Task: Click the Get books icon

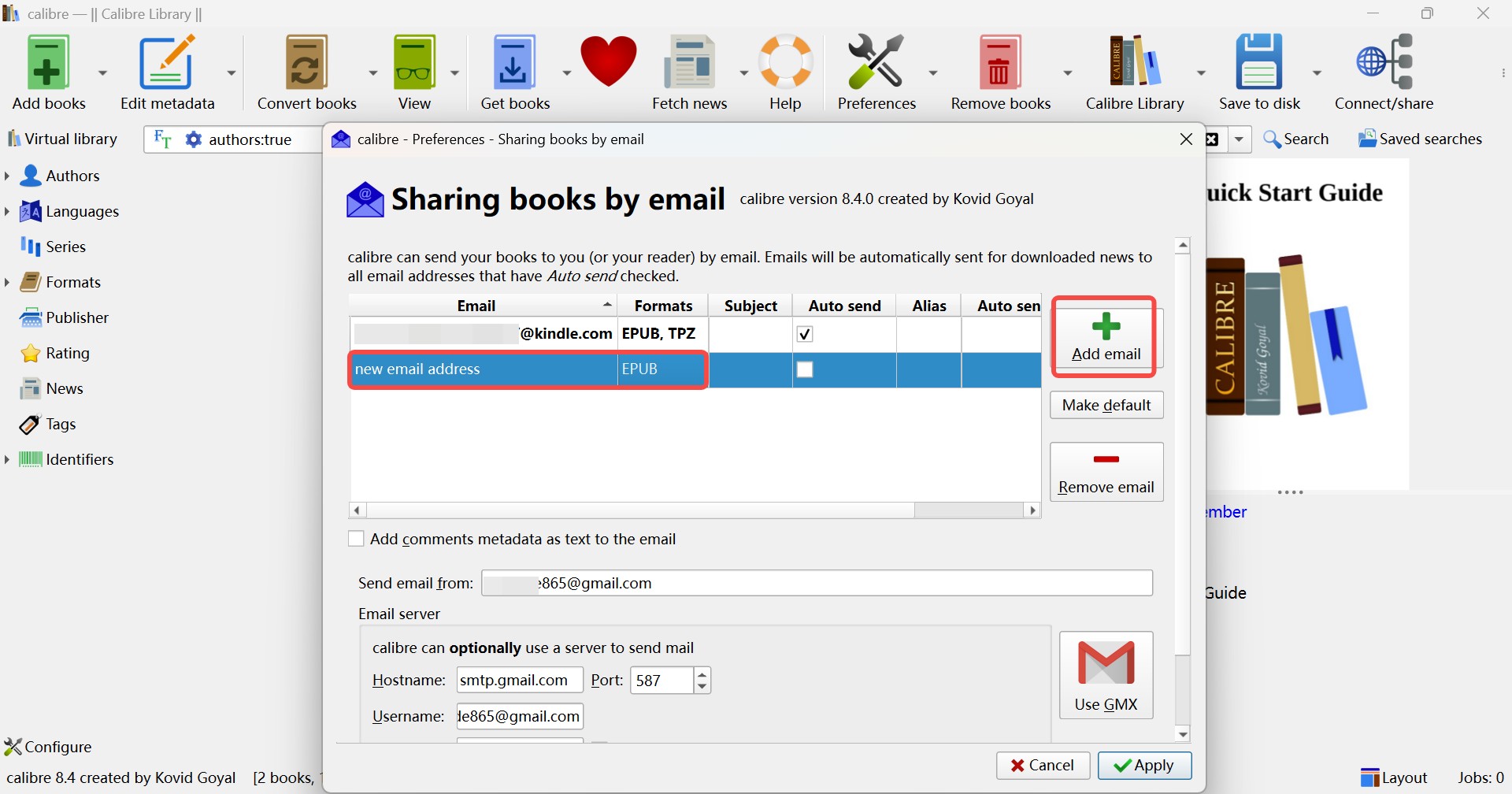Action: [x=515, y=71]
